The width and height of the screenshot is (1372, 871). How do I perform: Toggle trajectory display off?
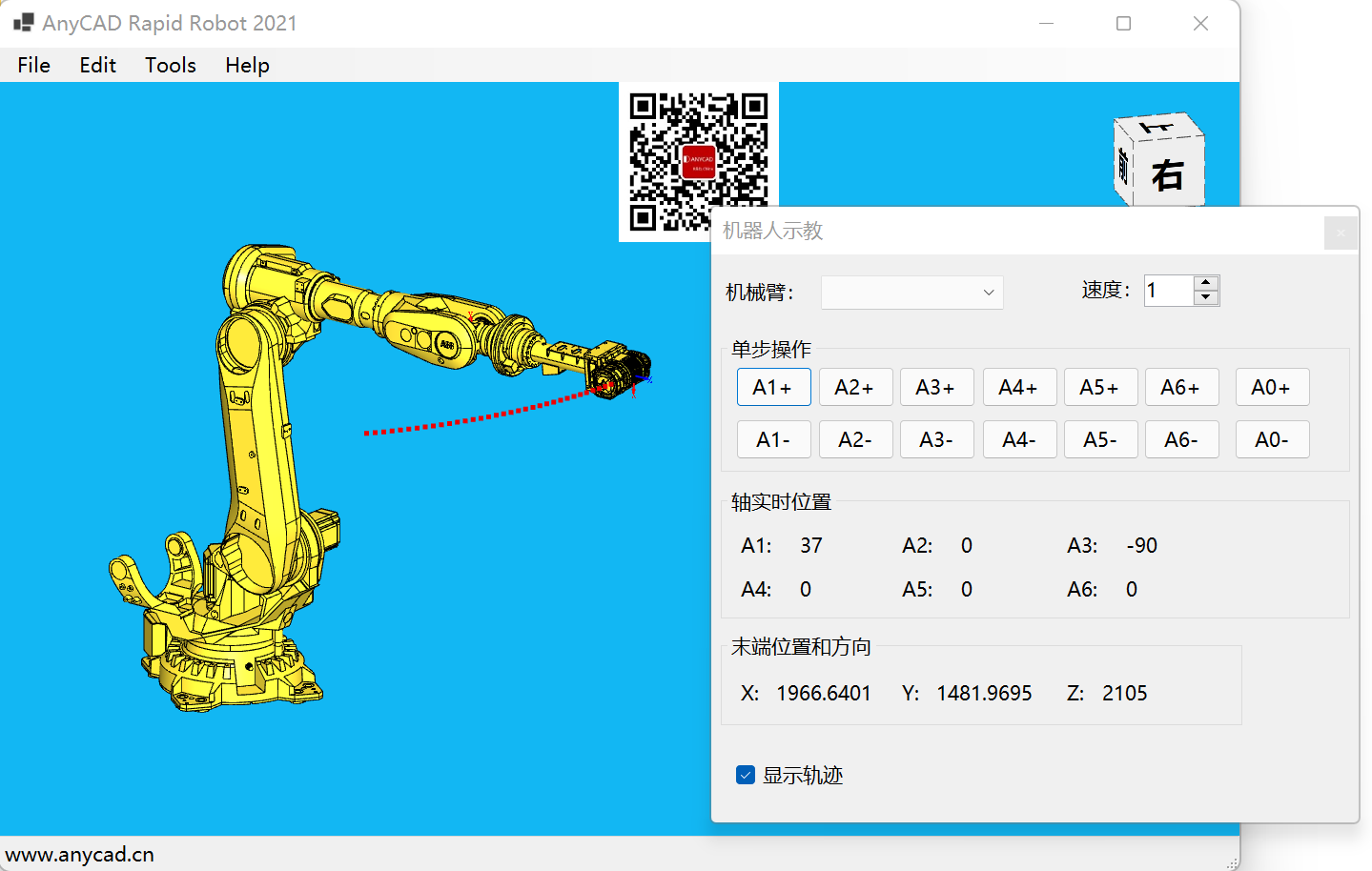click(x=745, y=775)
